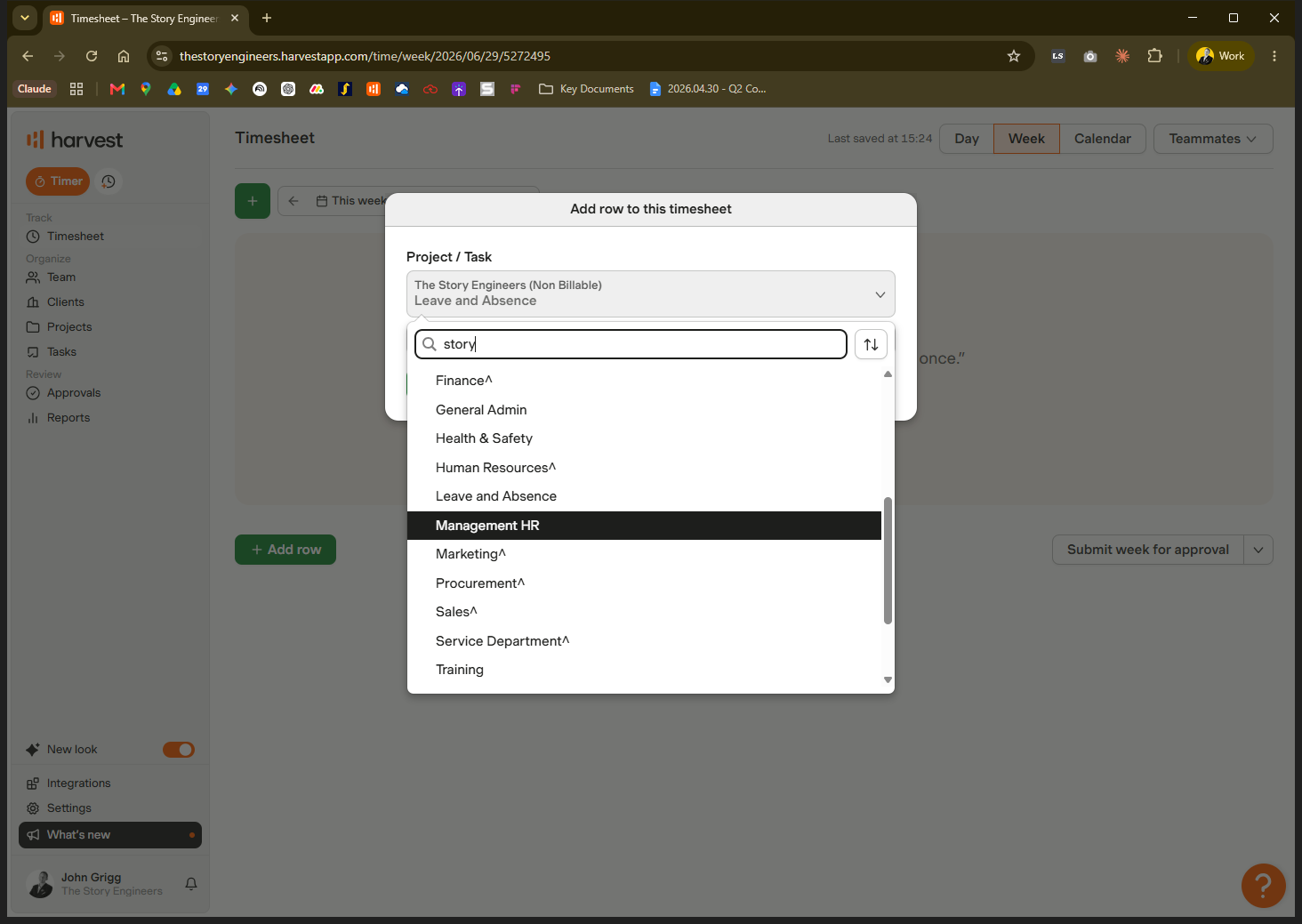This screenshot has width=1302, height=924.
Task: Select Leave and Absence in list
Action: 644,496
